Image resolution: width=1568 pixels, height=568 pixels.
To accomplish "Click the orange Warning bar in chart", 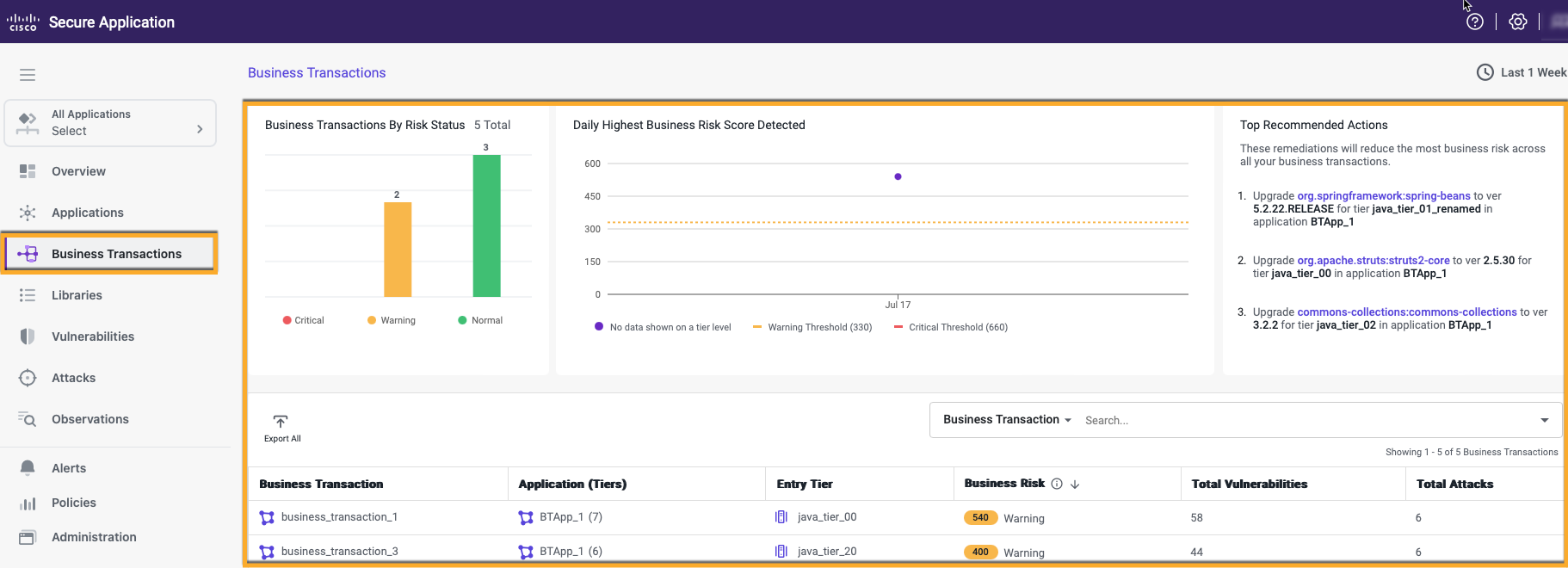I will (398, 250).
